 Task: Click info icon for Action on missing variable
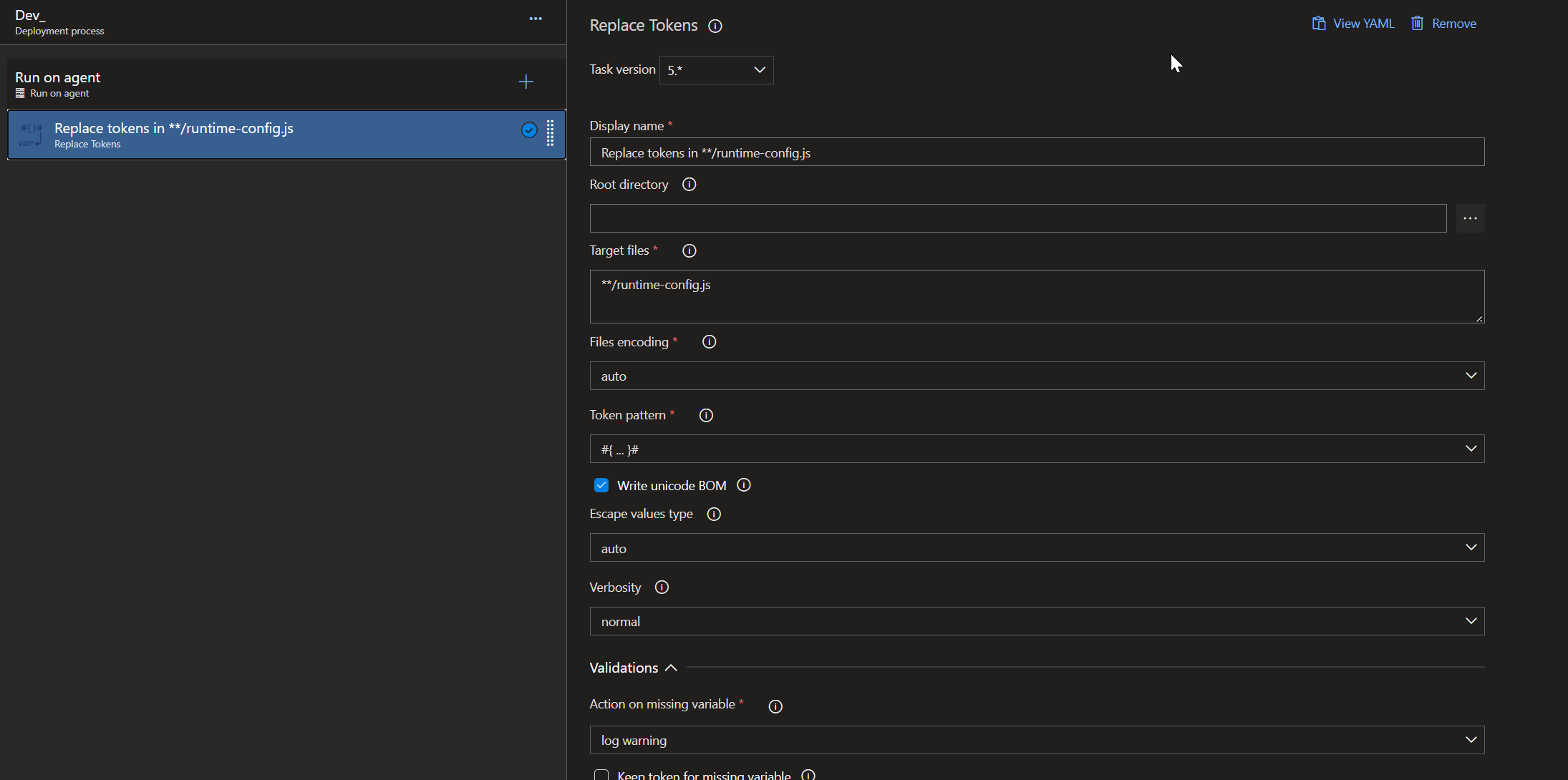(775, 706)
